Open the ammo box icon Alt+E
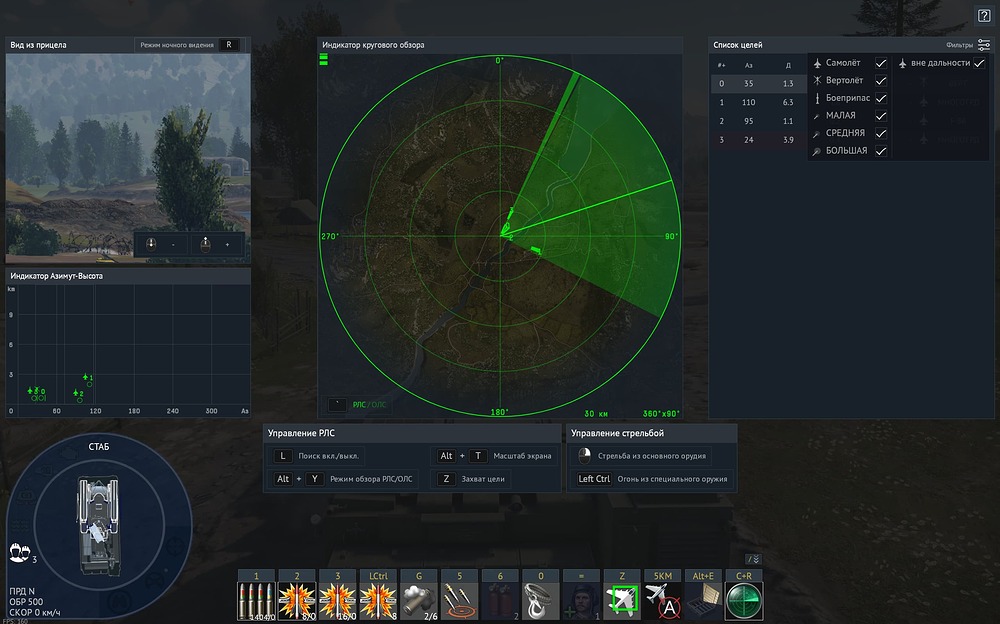The height and width of the screenshot is (624, 1000). click(x=703, y=601)
